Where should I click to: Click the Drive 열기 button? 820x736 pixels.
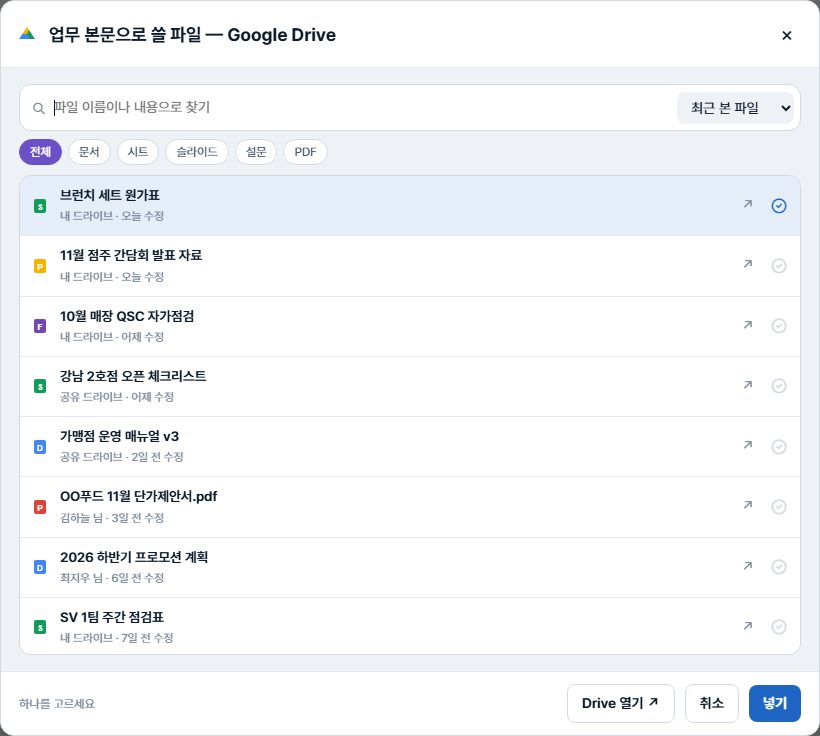(621, 703)
